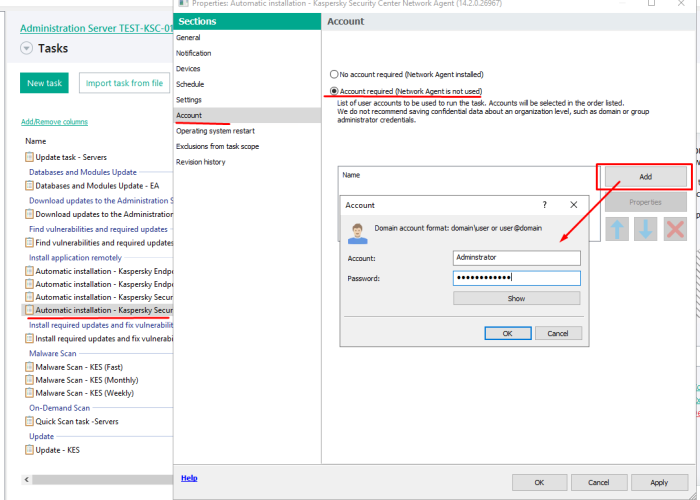Click icon beside Install required updates and fix vulnerabilities task
The height and width of the screenshot is (500, 700).
click(29, 338)
